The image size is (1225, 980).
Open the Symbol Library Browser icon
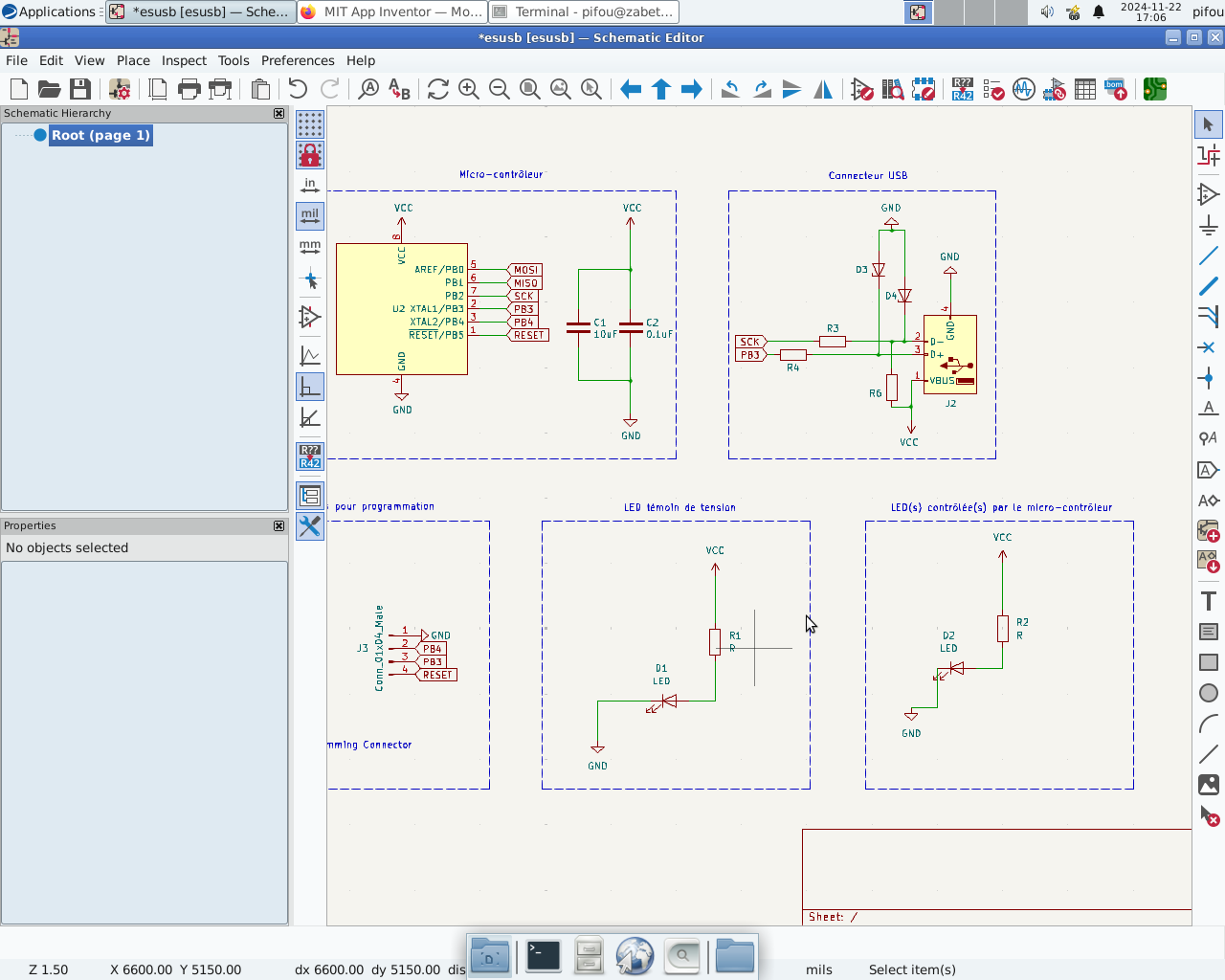[x=893, y=89]
